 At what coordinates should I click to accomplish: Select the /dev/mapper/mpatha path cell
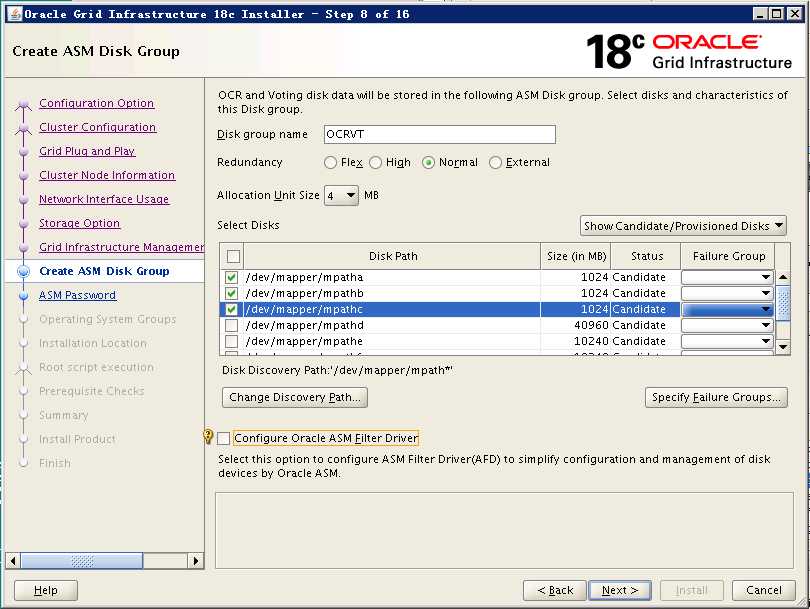click(x=393, y=277)
